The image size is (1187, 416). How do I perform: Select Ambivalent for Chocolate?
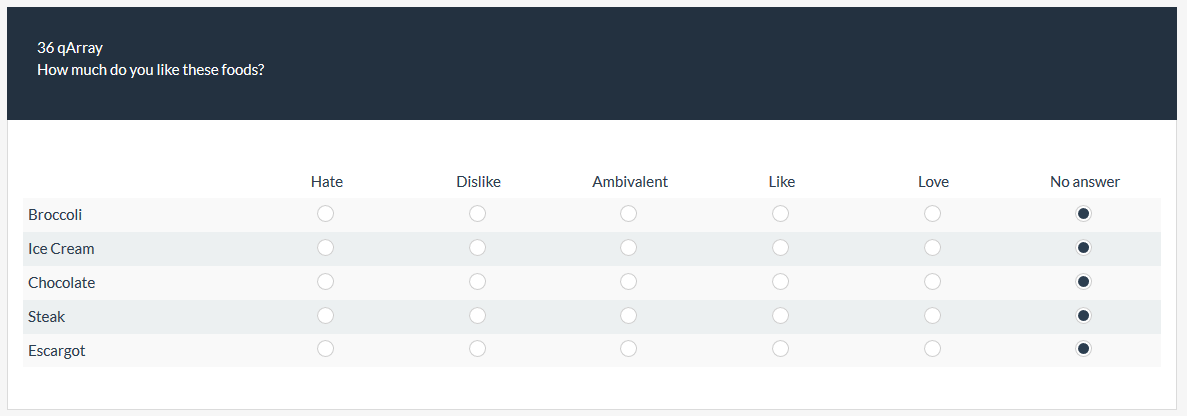coord(628,282)
